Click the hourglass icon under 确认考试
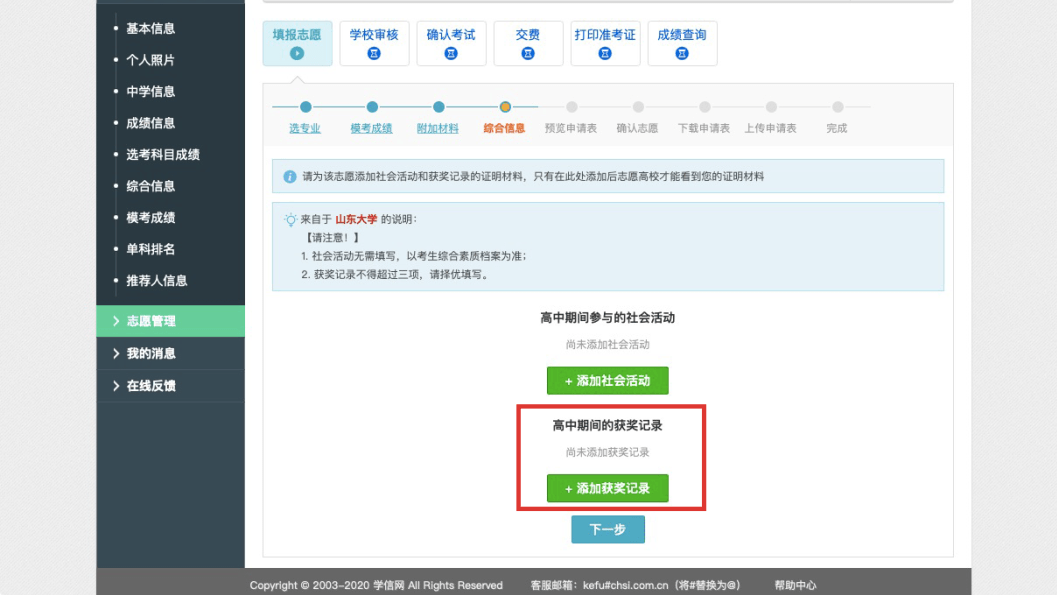 point(451,53)
